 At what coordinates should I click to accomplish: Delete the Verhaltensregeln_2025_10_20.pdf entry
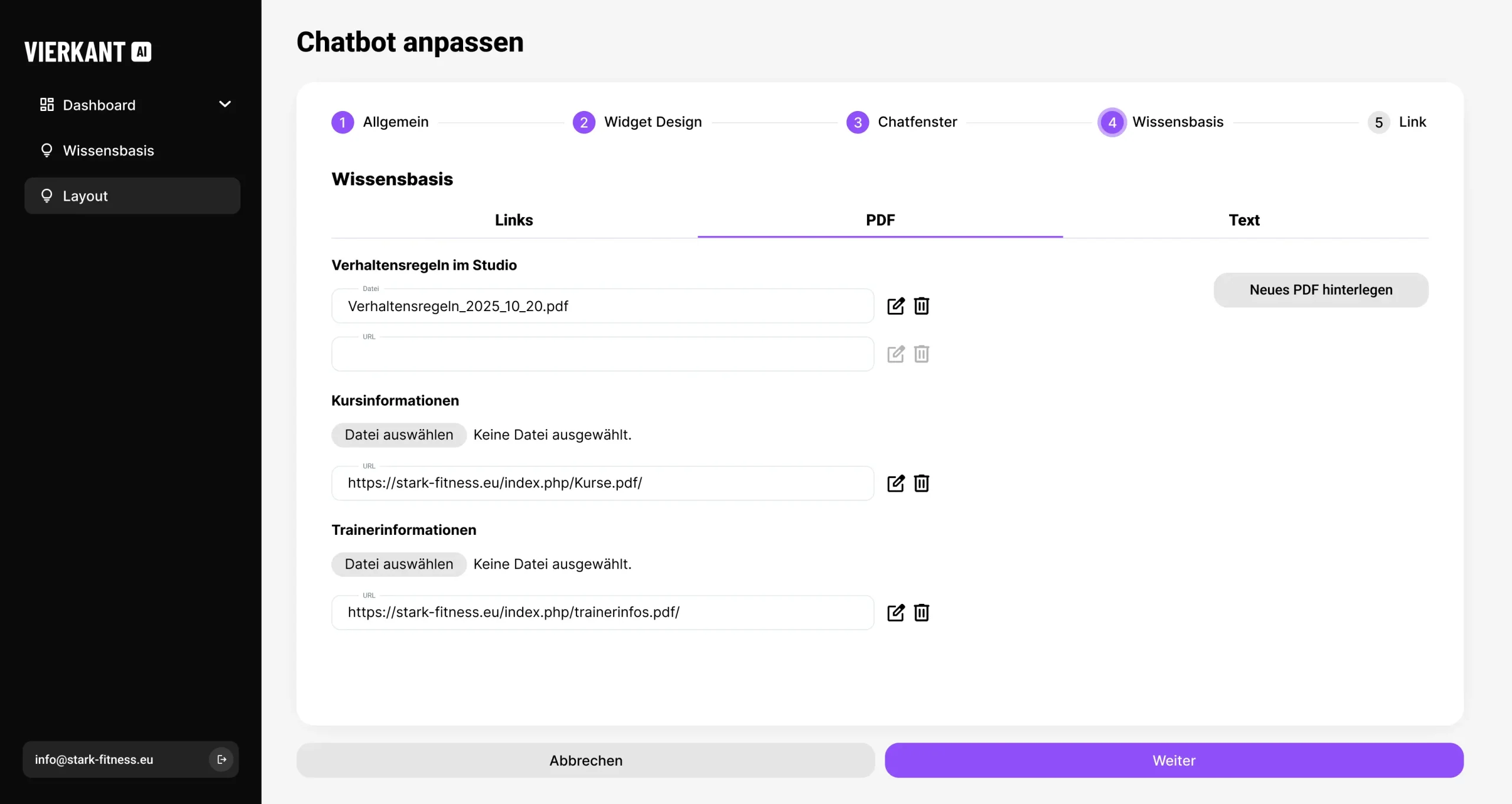point(921,306)
